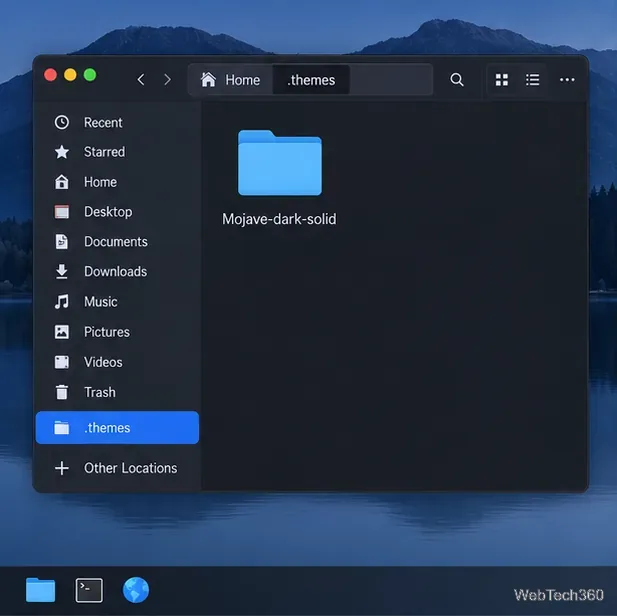The image size is (617, 616).
Task: Click the Downloads arrow icon
Action: click(62, 272)
